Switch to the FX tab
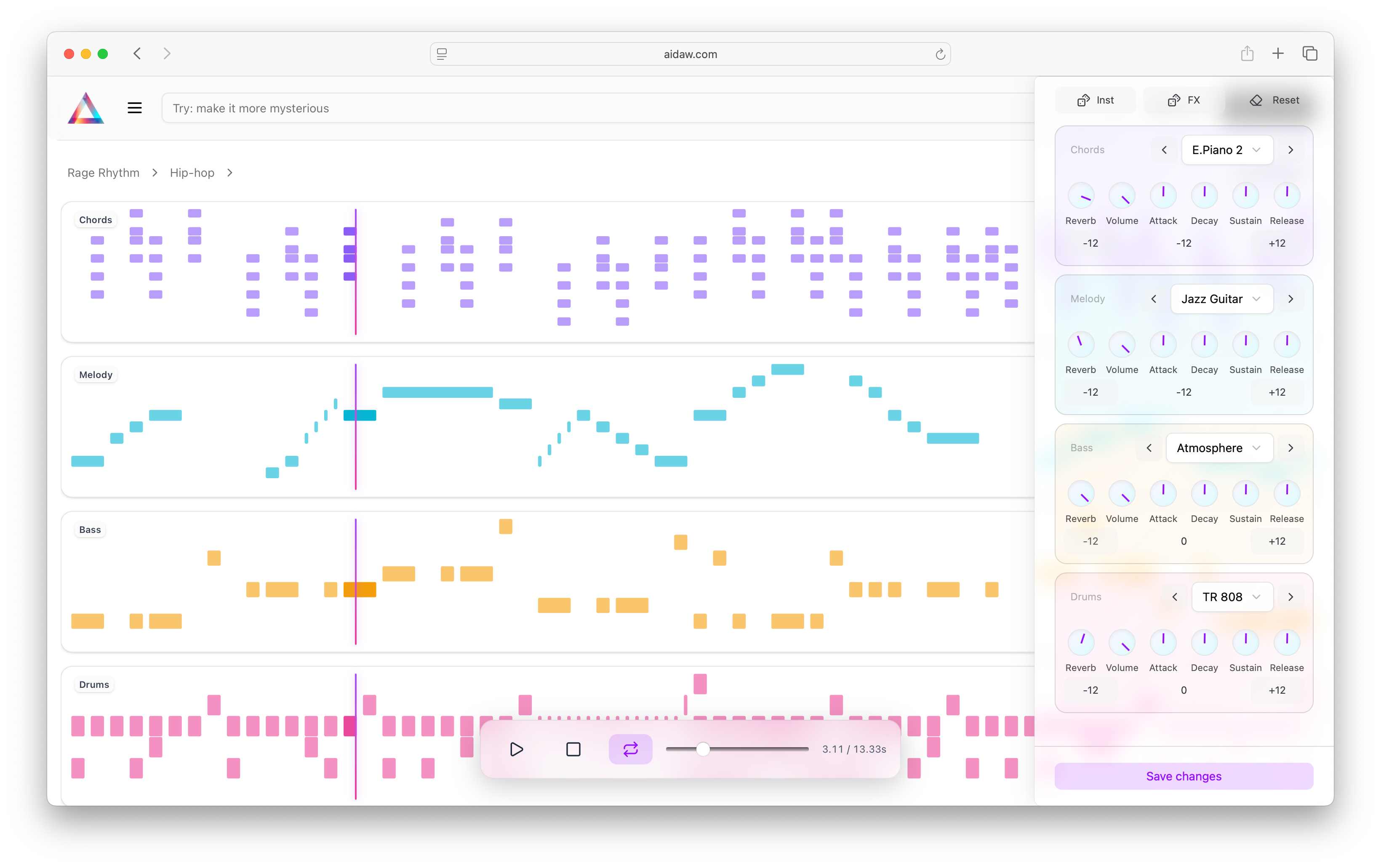The width and height of the screenshot is (1381, 868). [1184, 100]
